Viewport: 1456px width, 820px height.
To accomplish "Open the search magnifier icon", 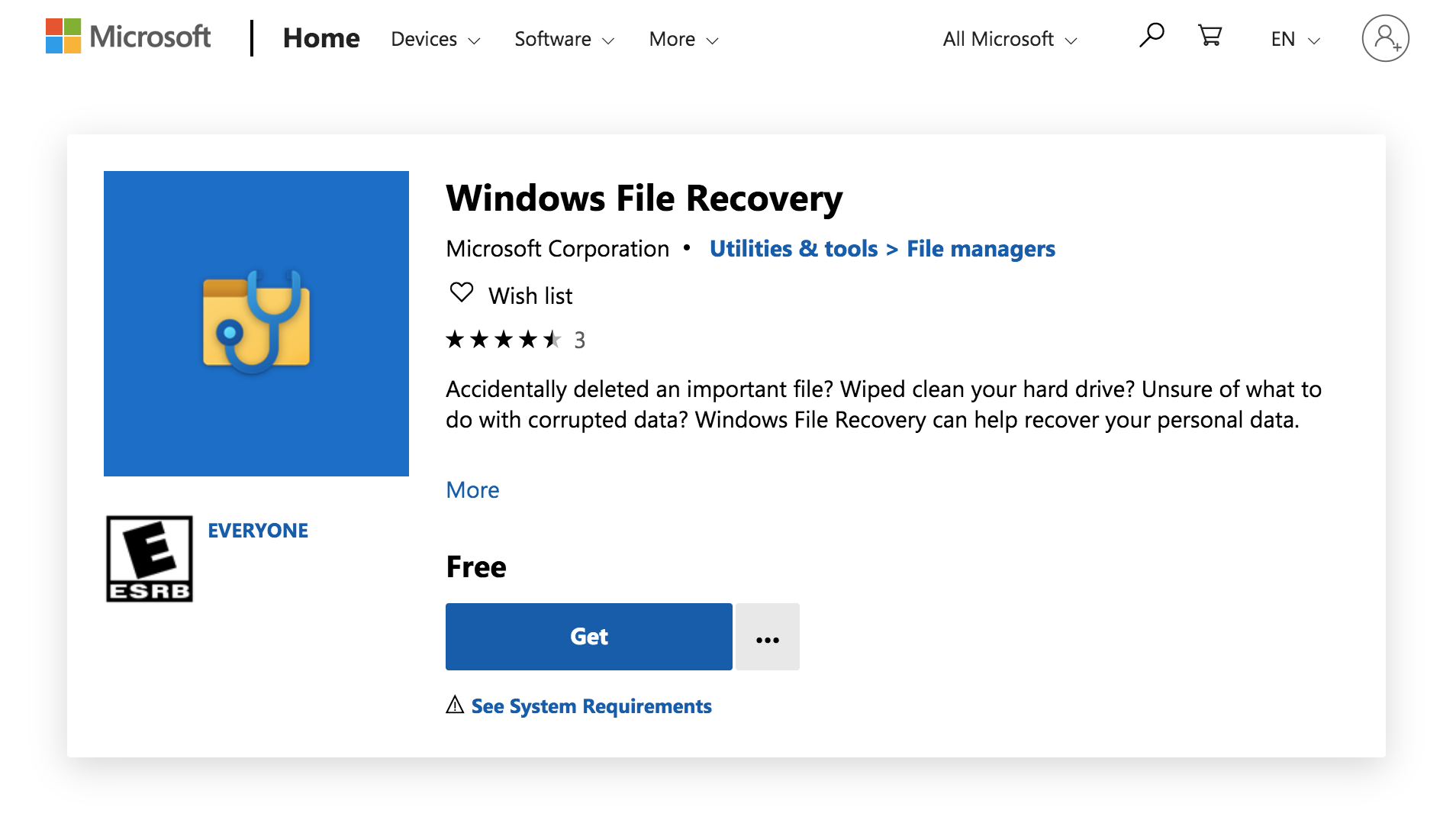I will pos(1151,36).
